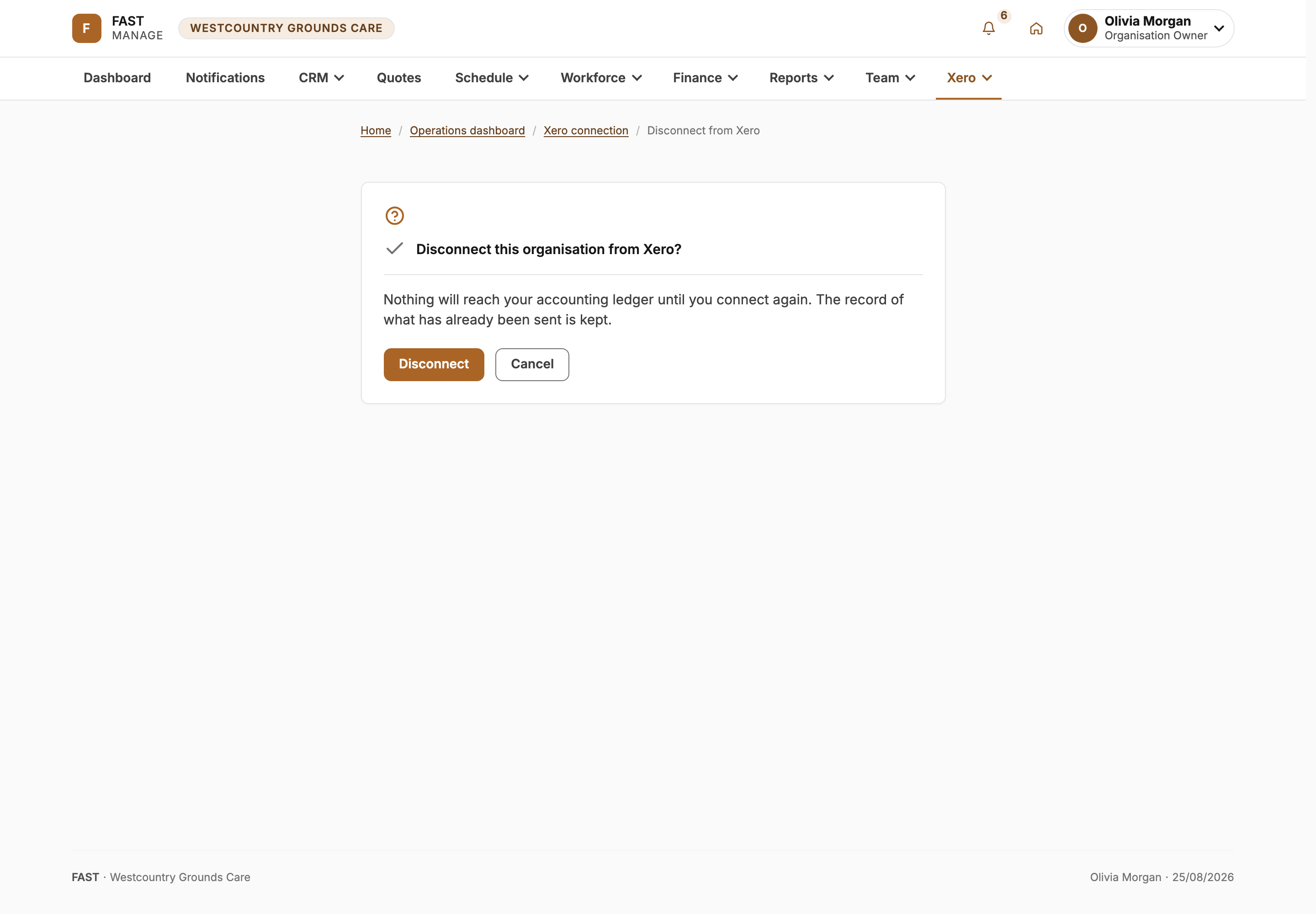Click footer text 'Westcountry Grounds Care'
This screenshot has height=914, width=1316.
click(180, 877)
